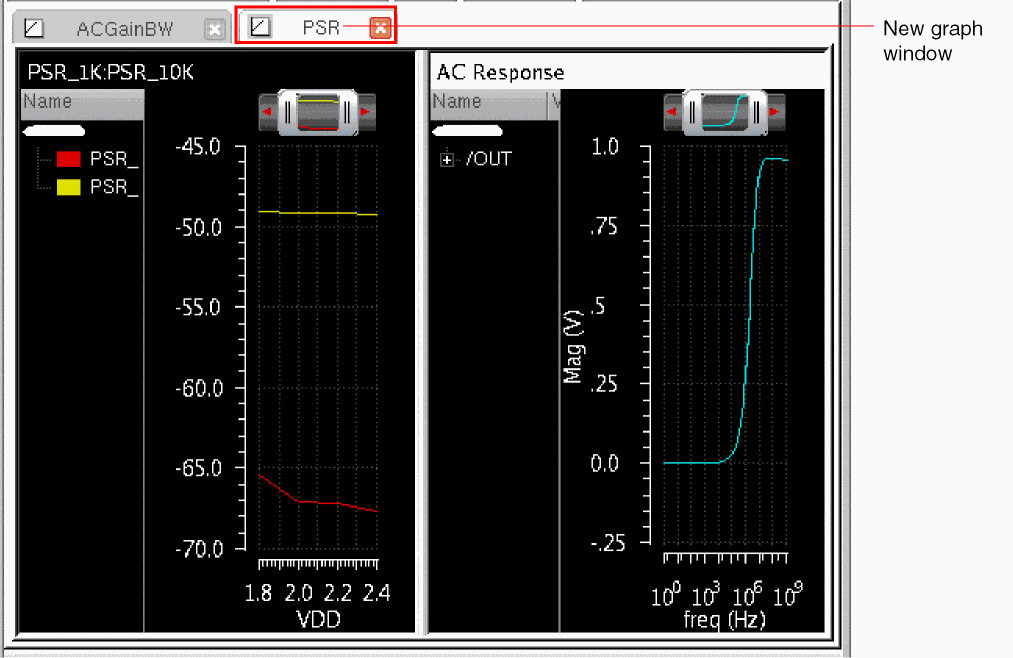Click left red arrow of PSR strip scroller
Screen dimensions: 1013x658
267,112
